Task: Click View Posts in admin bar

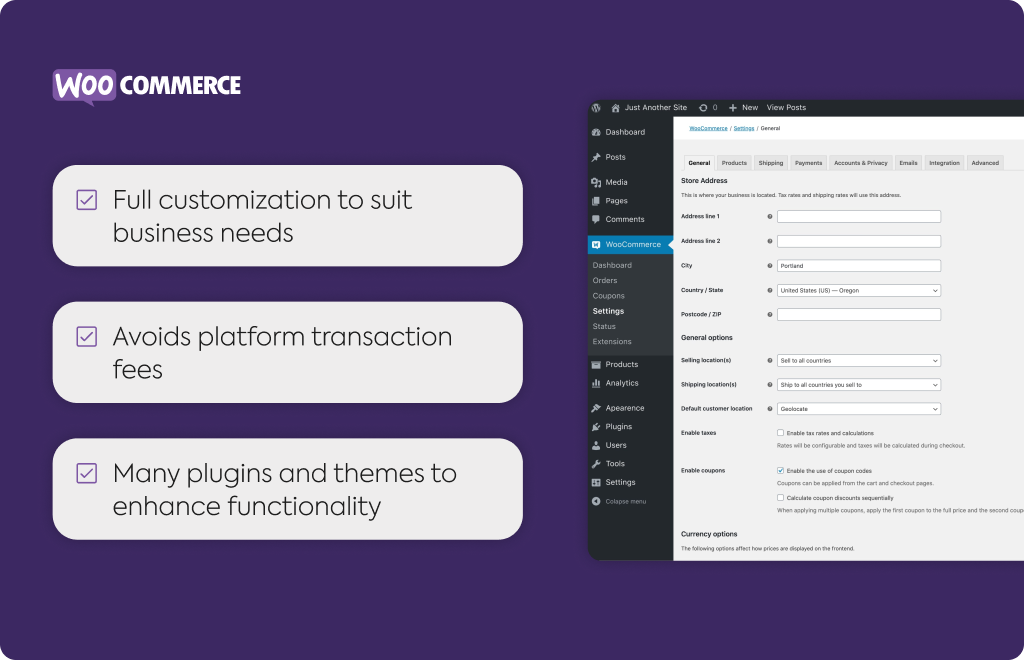Action: click(x=786, y=108)
